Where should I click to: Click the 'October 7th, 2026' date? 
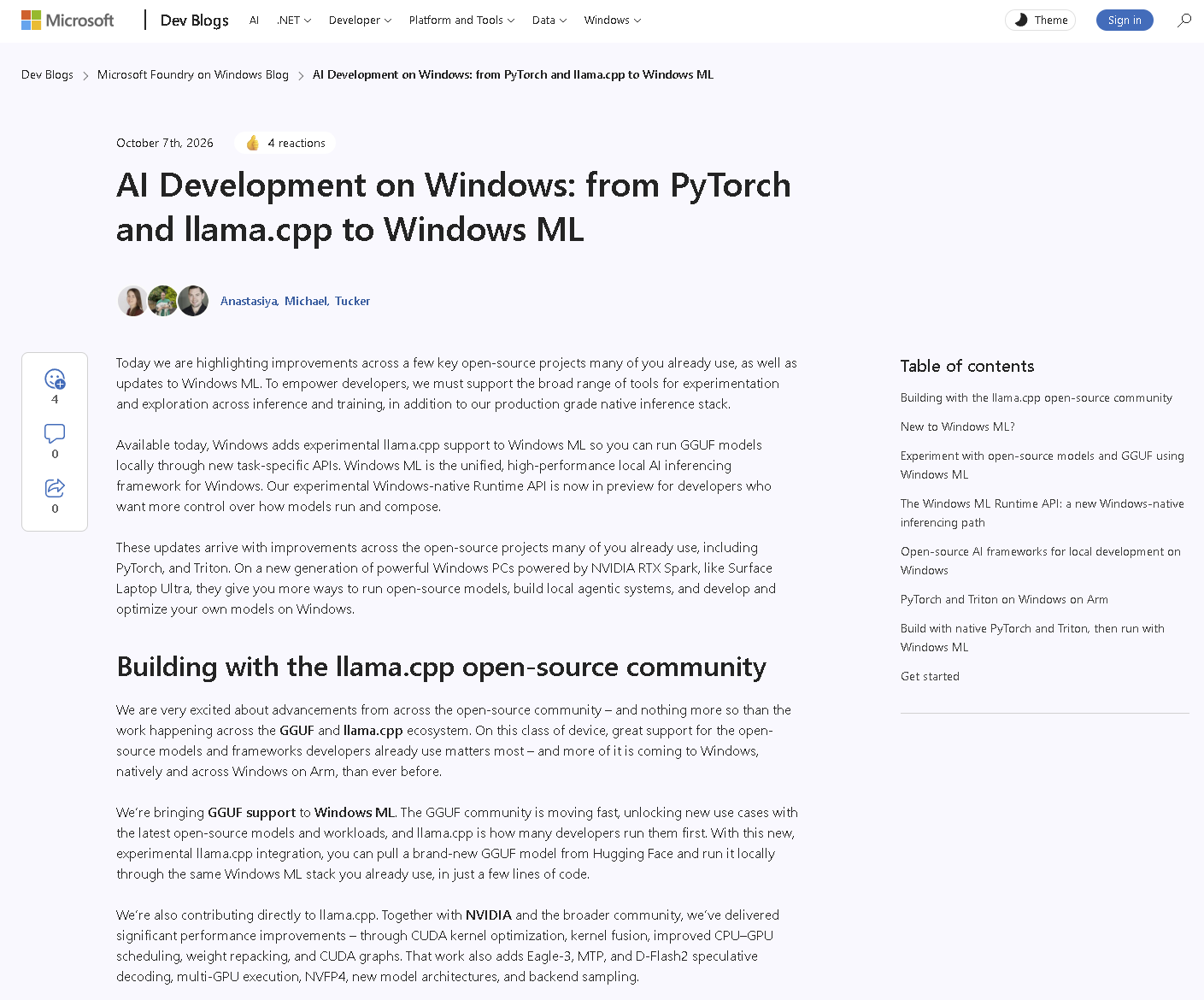[165, 144]
